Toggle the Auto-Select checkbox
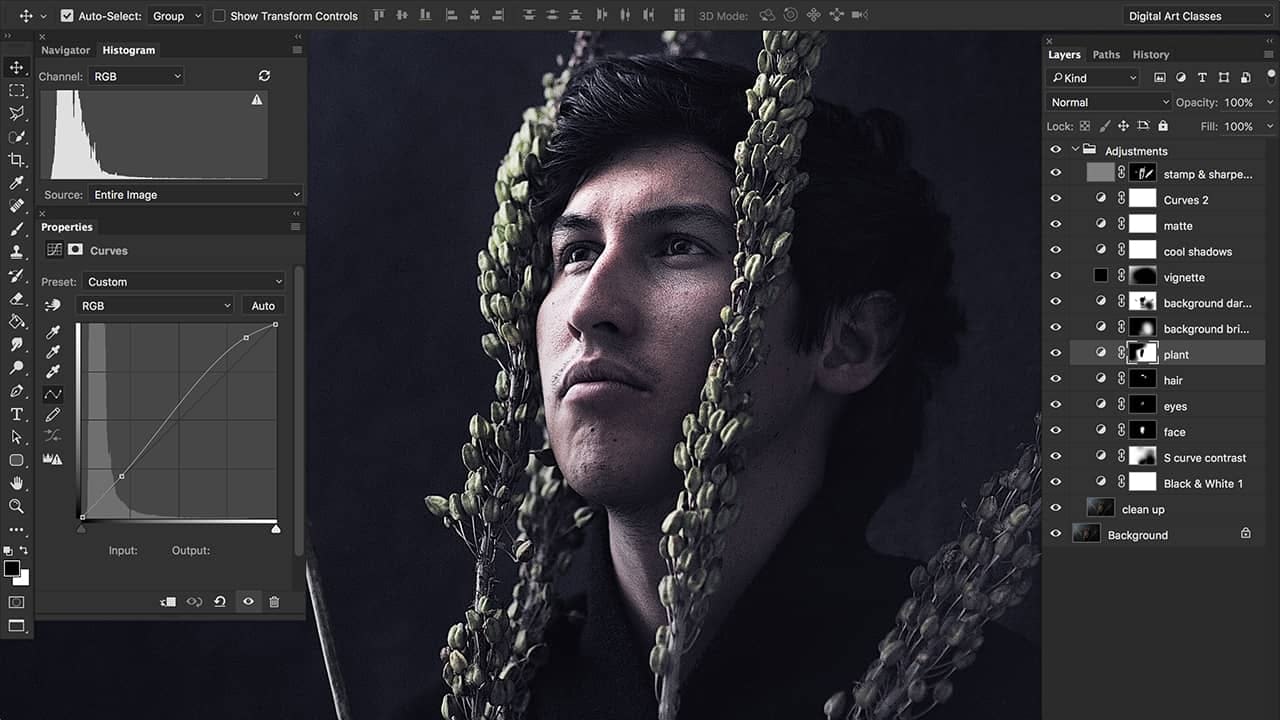 tap(67, 15)
